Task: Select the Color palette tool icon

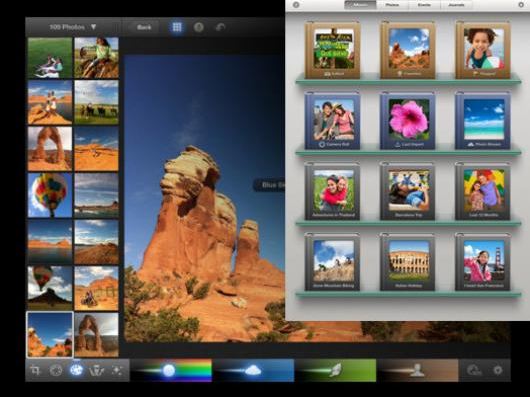Action: pyautogui.click(x=76, y=370)
